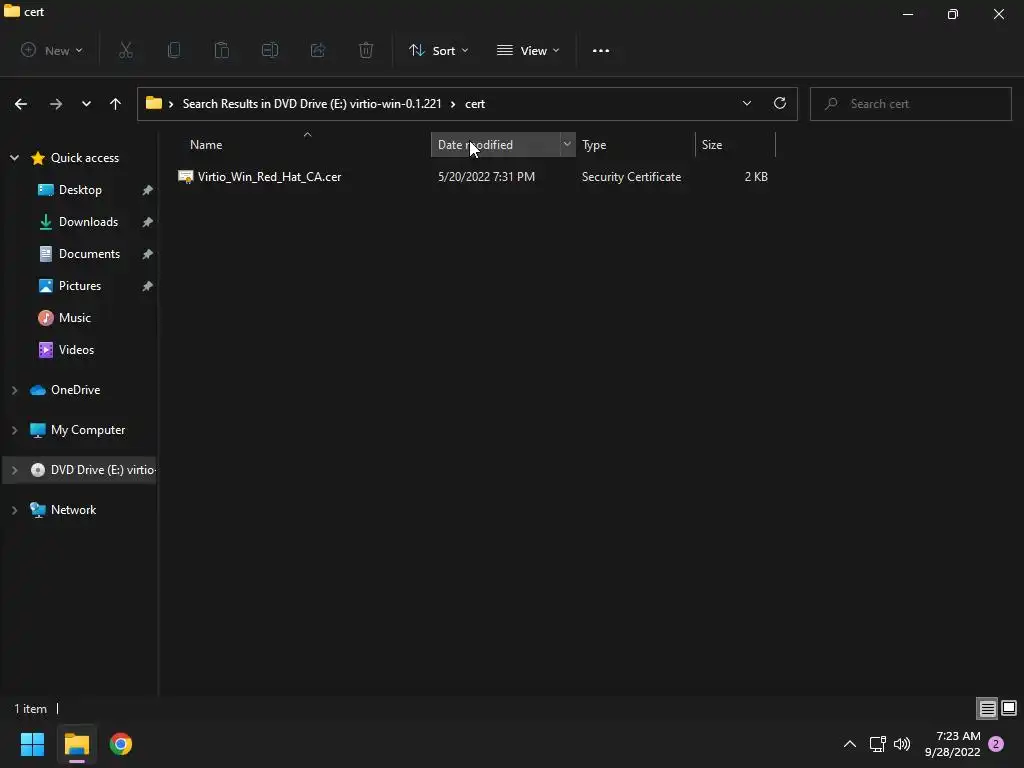Open the View layout dropdown
1024x768 pixels.
(528, 50)
